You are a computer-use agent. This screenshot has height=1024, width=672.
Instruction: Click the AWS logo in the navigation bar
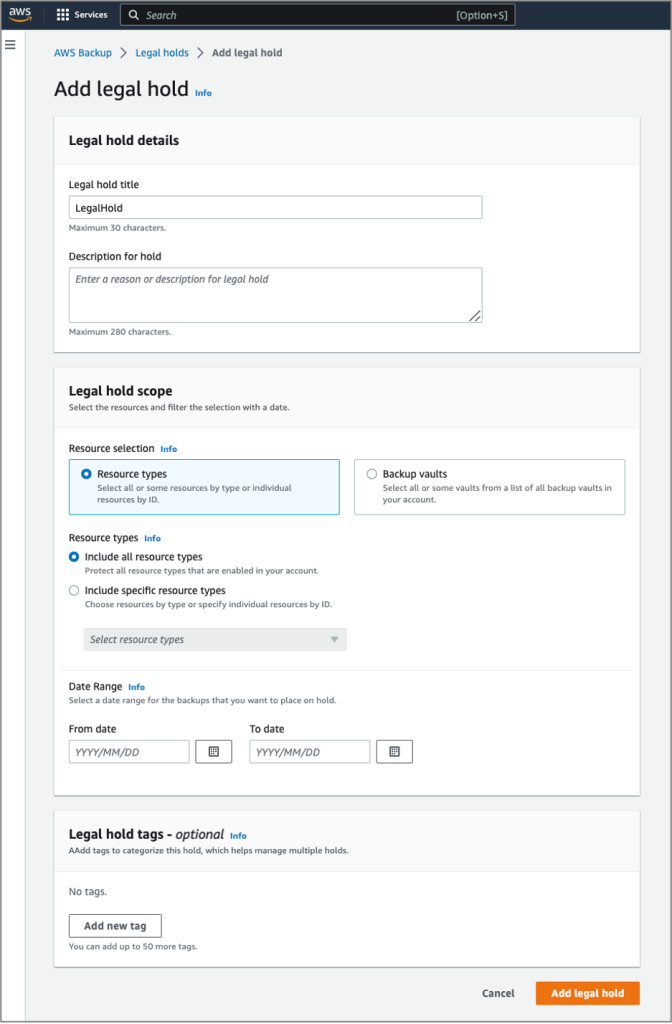(21, 14)
